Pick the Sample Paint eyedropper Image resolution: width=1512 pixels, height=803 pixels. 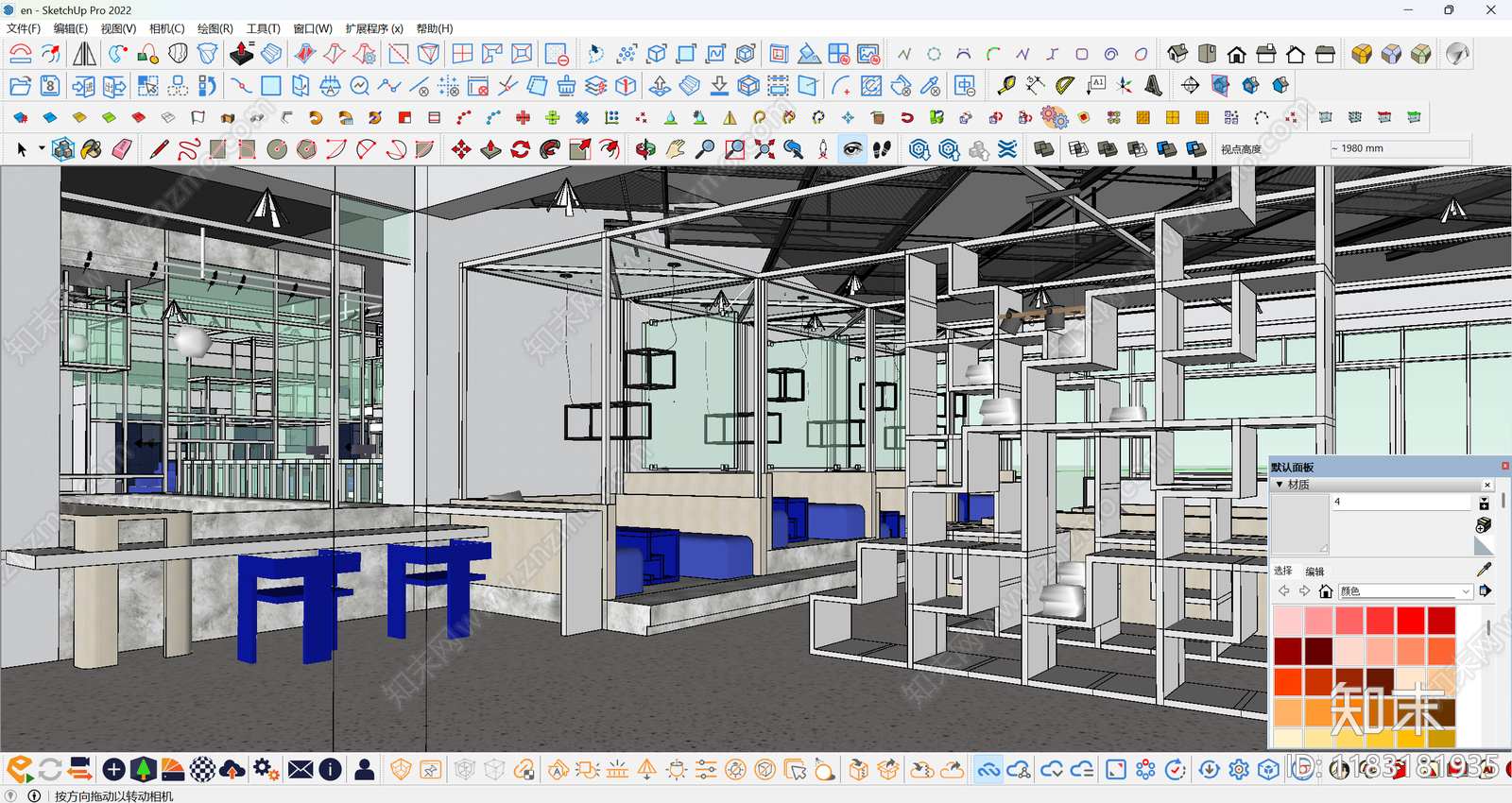(1484, 570)
